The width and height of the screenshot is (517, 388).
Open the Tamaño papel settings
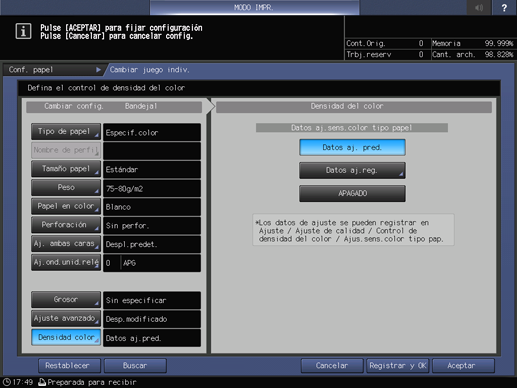tap(66, 169)
